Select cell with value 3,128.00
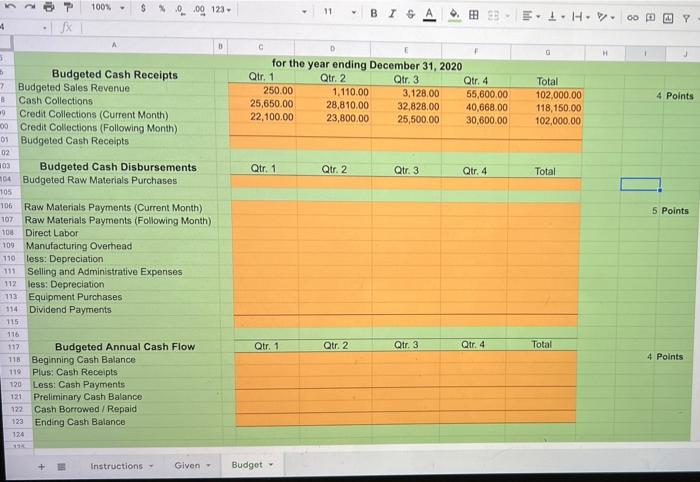700x482 pixels. click(406, 93)
